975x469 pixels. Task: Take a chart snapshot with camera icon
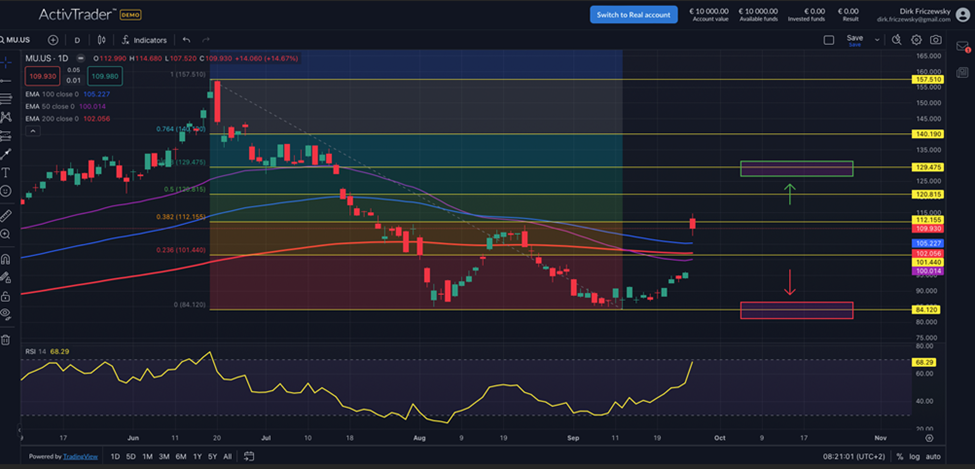935,40
